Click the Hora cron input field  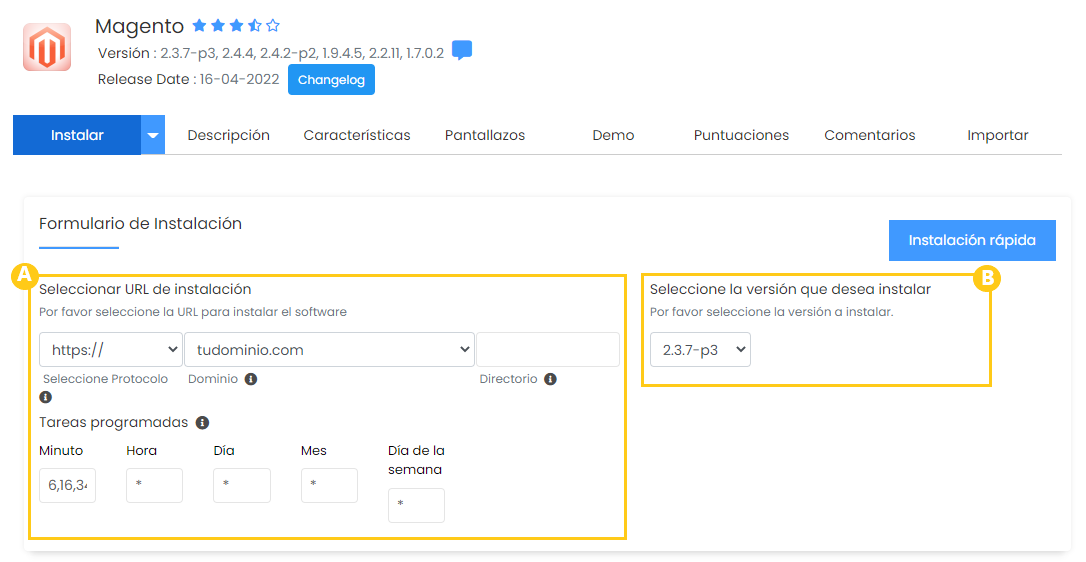pyautogui.click(x=154, y=485)
